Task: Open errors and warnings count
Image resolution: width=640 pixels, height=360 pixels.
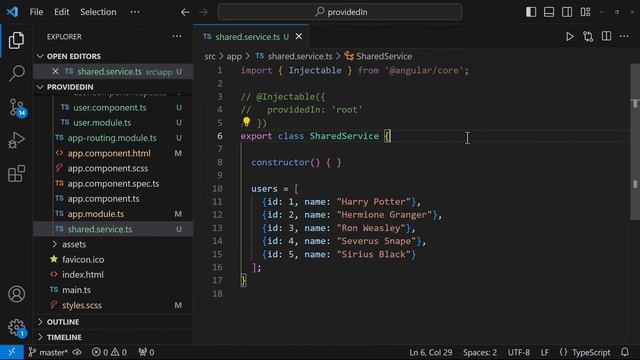Action: 109,352
